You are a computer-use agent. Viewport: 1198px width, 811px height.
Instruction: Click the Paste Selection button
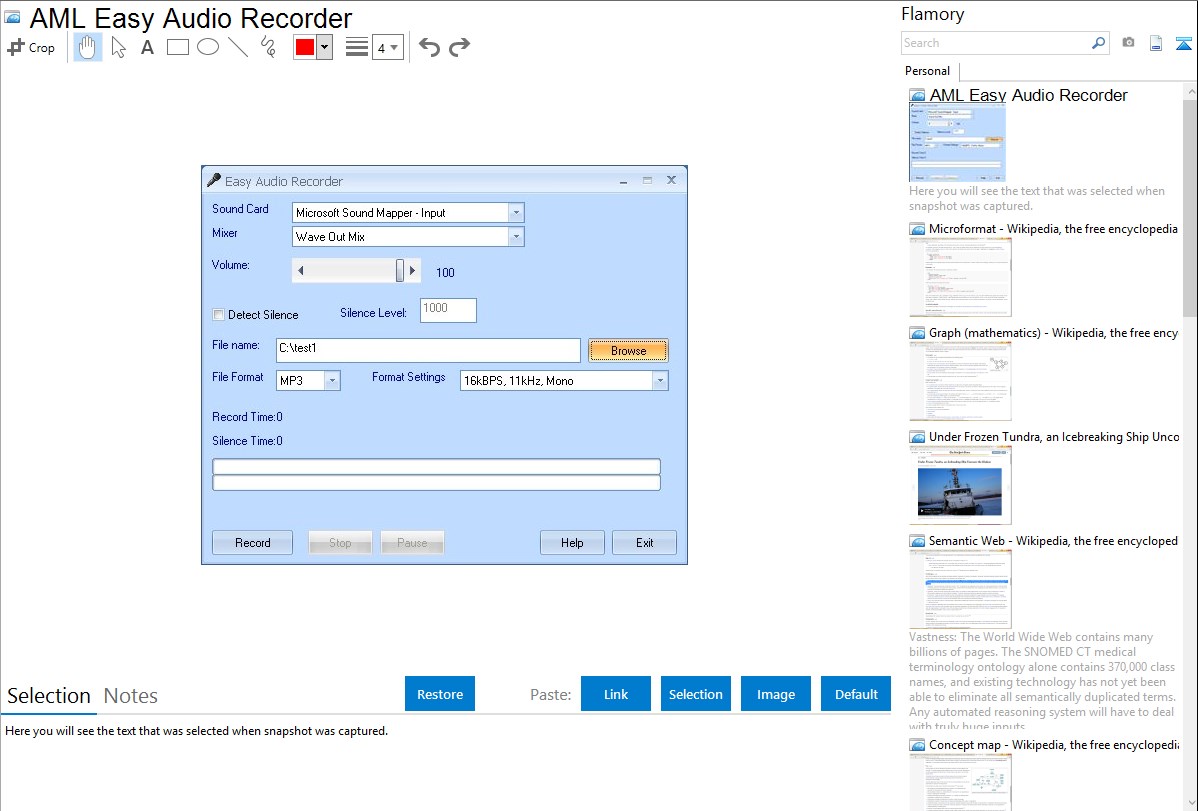point(695,694)
